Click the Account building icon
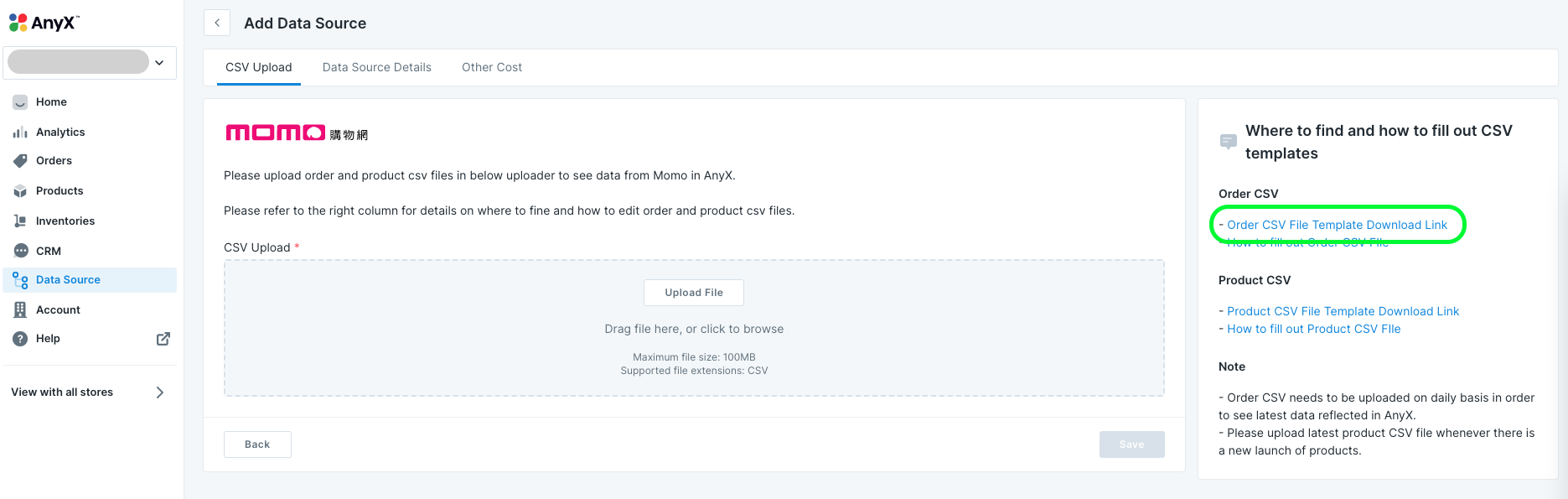The height and width of the screenshot is (499, 1568). pos(20,309)
